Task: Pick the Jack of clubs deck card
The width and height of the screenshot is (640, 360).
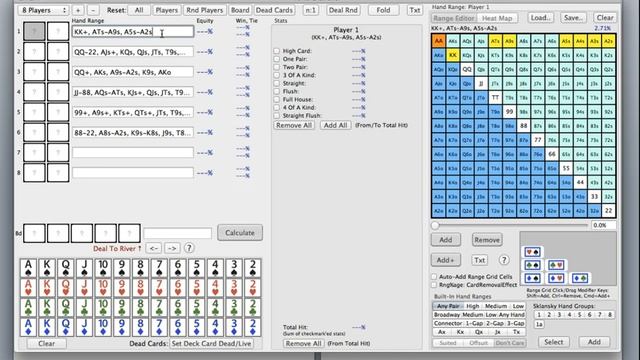Action: (x=84, y=307)
